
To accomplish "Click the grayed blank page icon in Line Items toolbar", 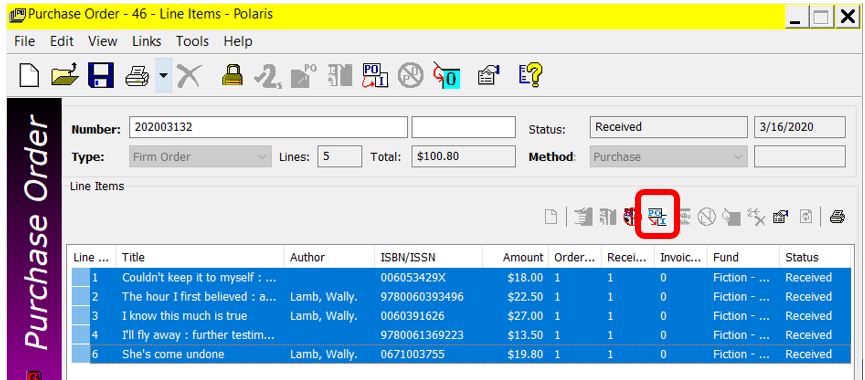I will pyautogui.click(x=551, y=217).
